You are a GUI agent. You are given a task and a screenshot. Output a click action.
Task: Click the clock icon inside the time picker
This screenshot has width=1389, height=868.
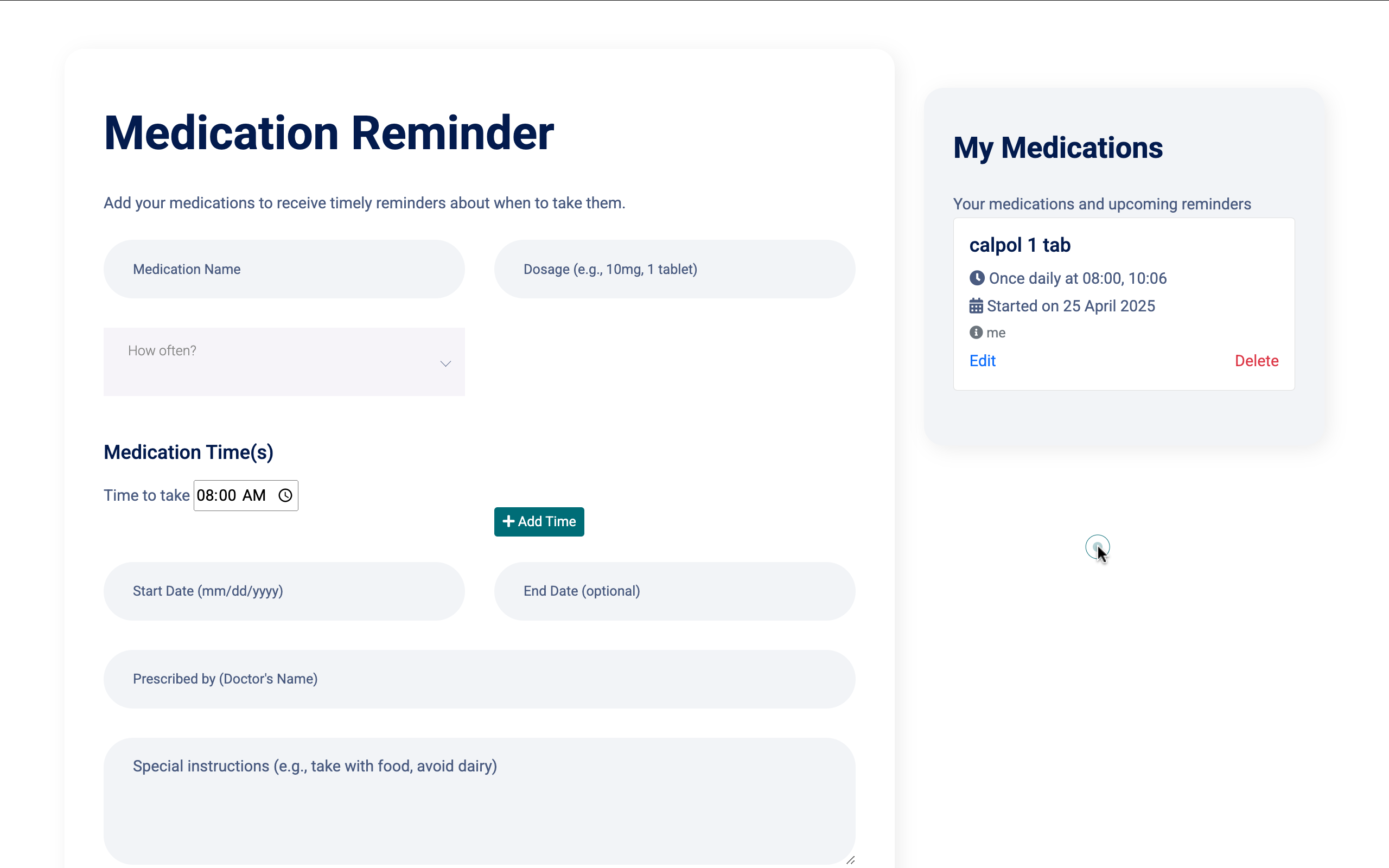point(285,495)
